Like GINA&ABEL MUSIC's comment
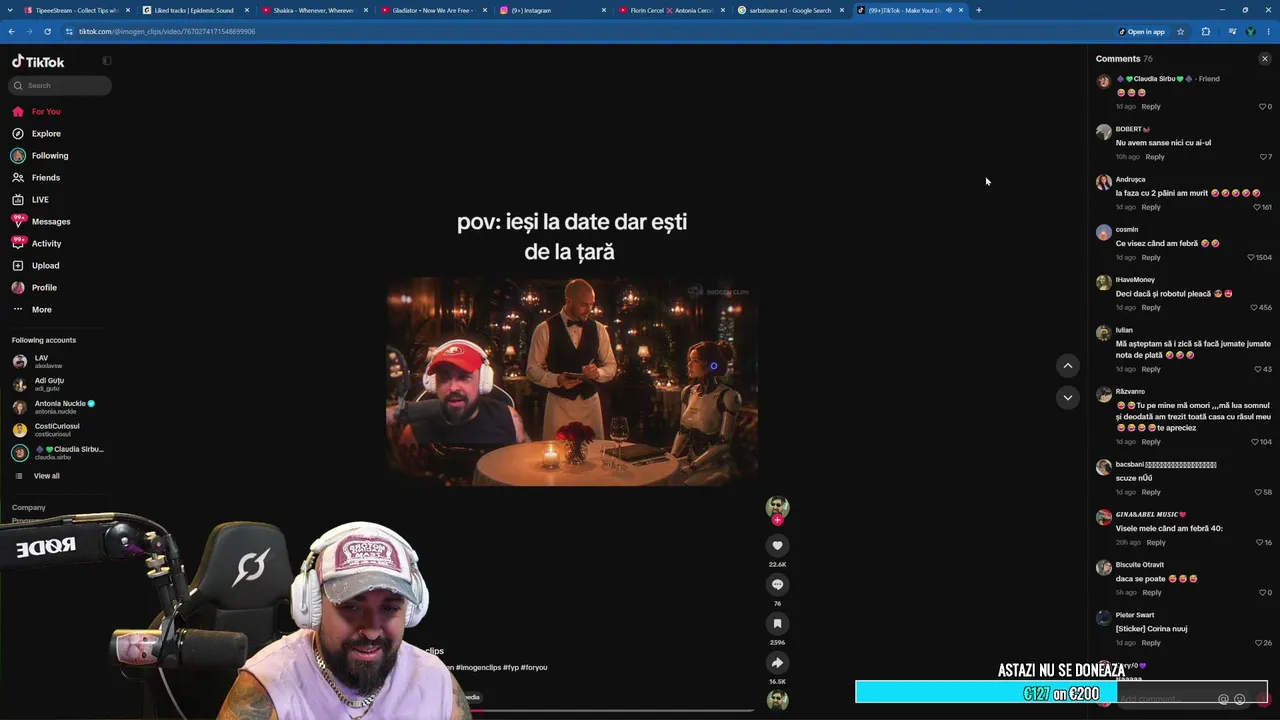This screenshot has height=720, width=1280. (x=1260, y=542)
